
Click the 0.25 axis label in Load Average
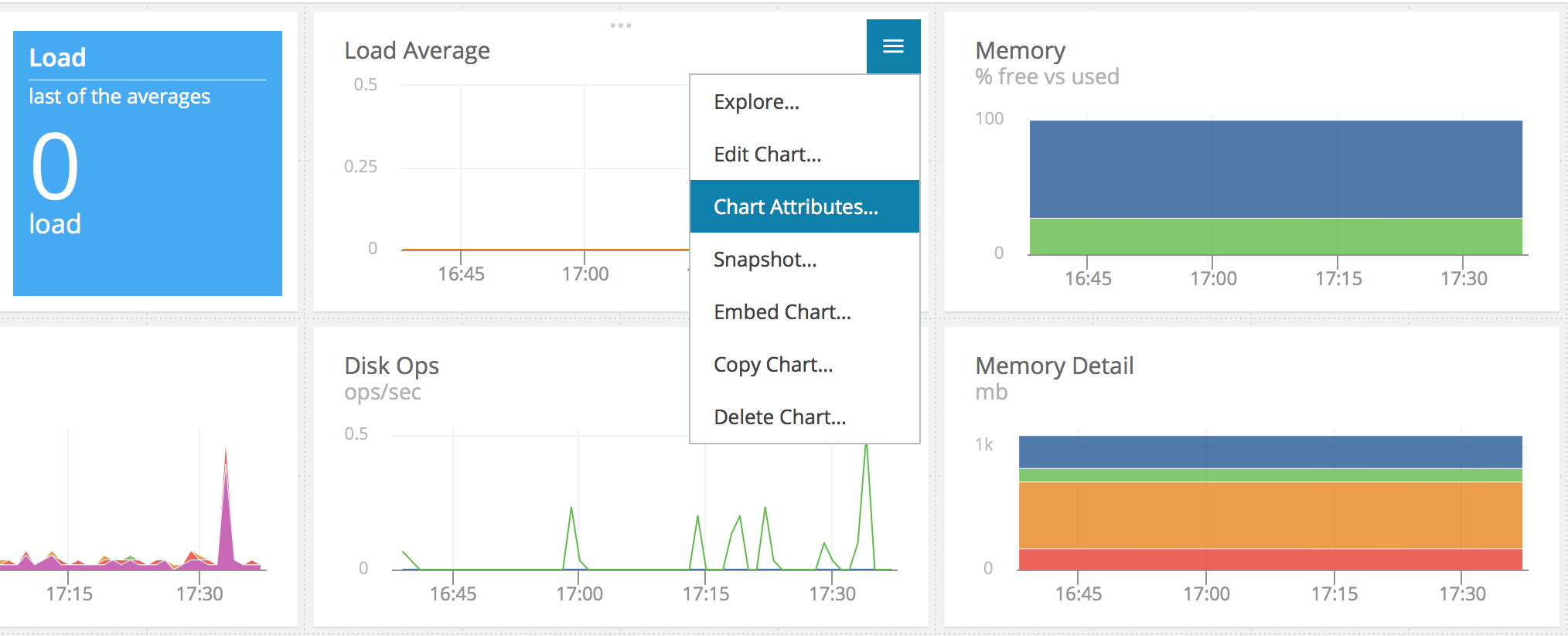coord(360,166)
